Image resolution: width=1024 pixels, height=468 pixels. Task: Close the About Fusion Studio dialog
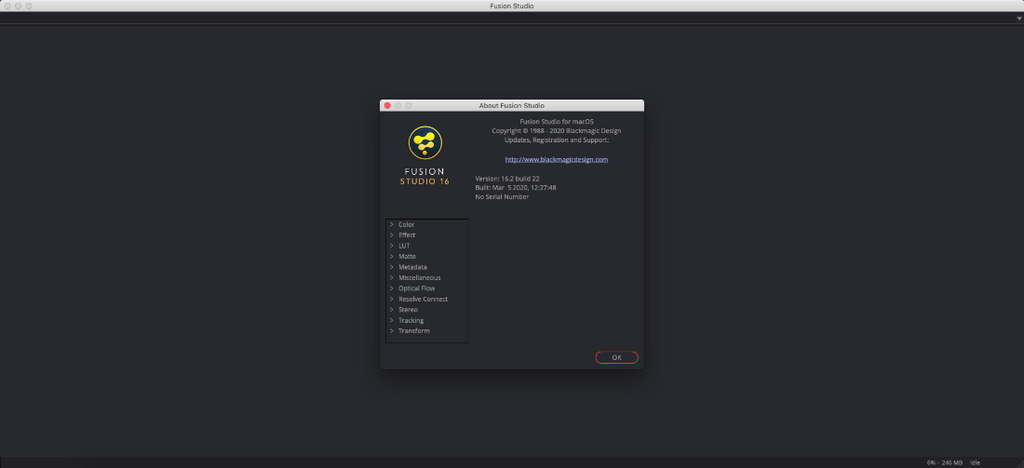point(387,105)
